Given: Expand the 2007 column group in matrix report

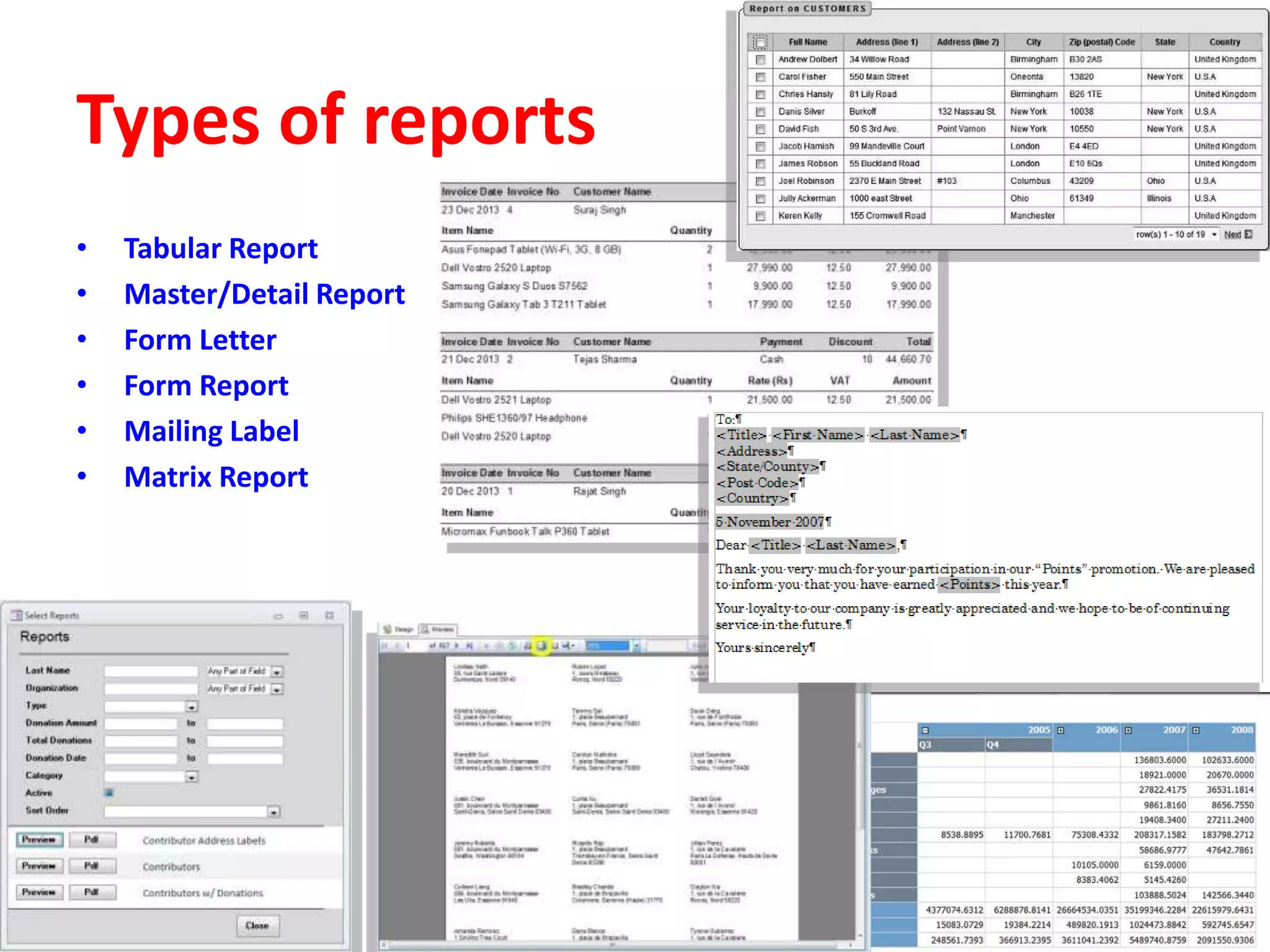Looking at the screenshot, I should click(1129, 730).
